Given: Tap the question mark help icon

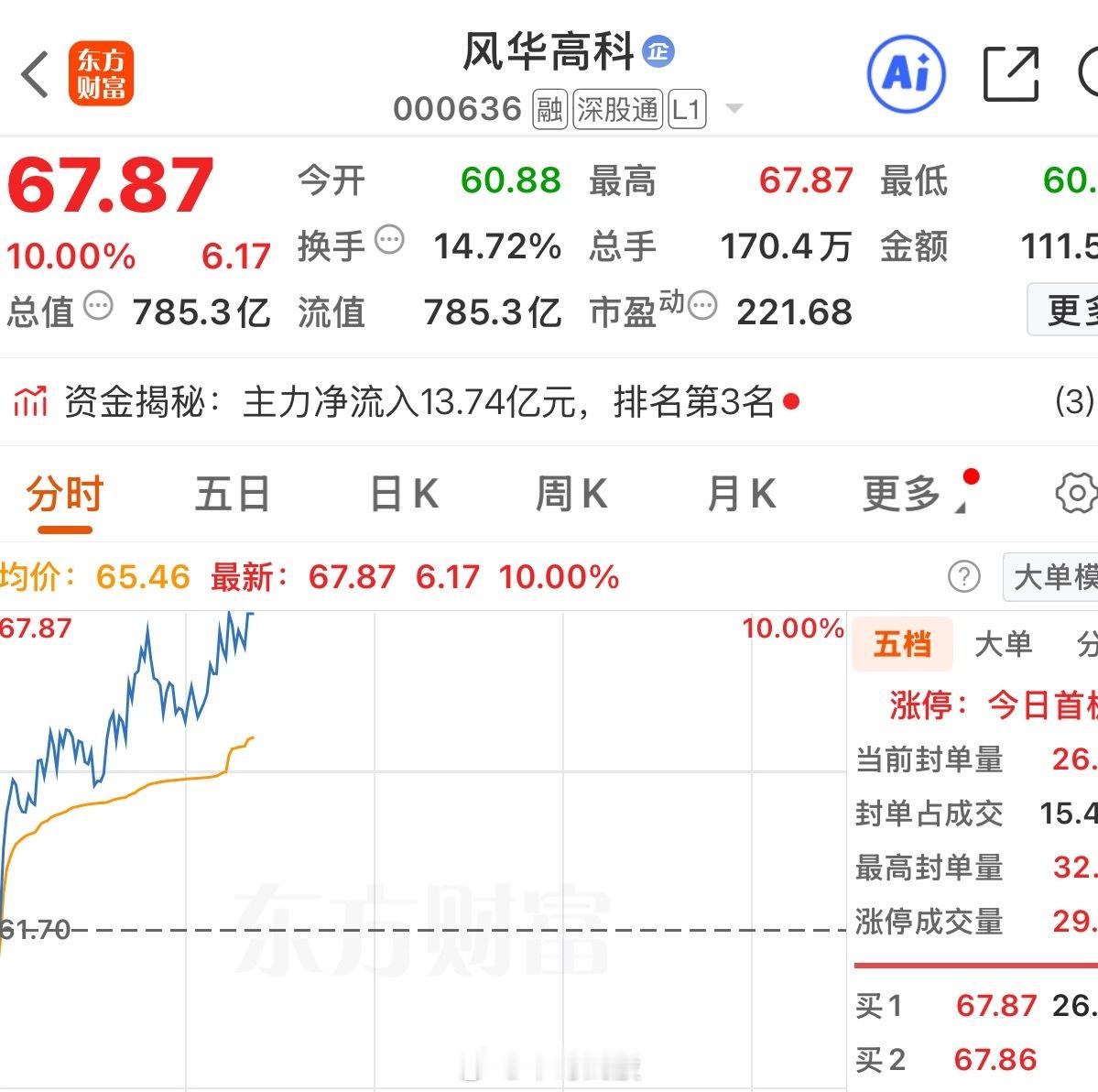Looking at the screenshot, I should coord(964,576).
